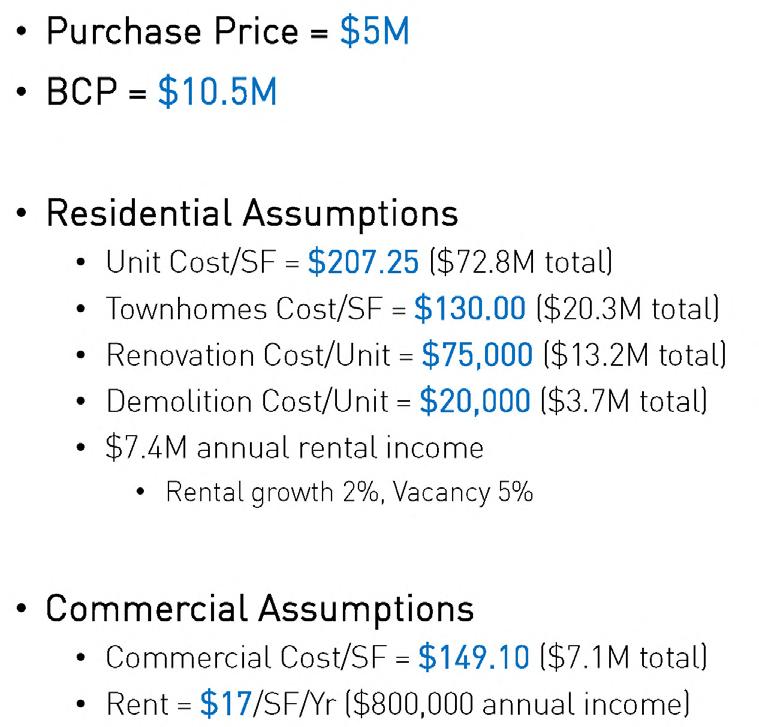Select the blue $5M value
The image size is (759, 727).
coord(374,31)
